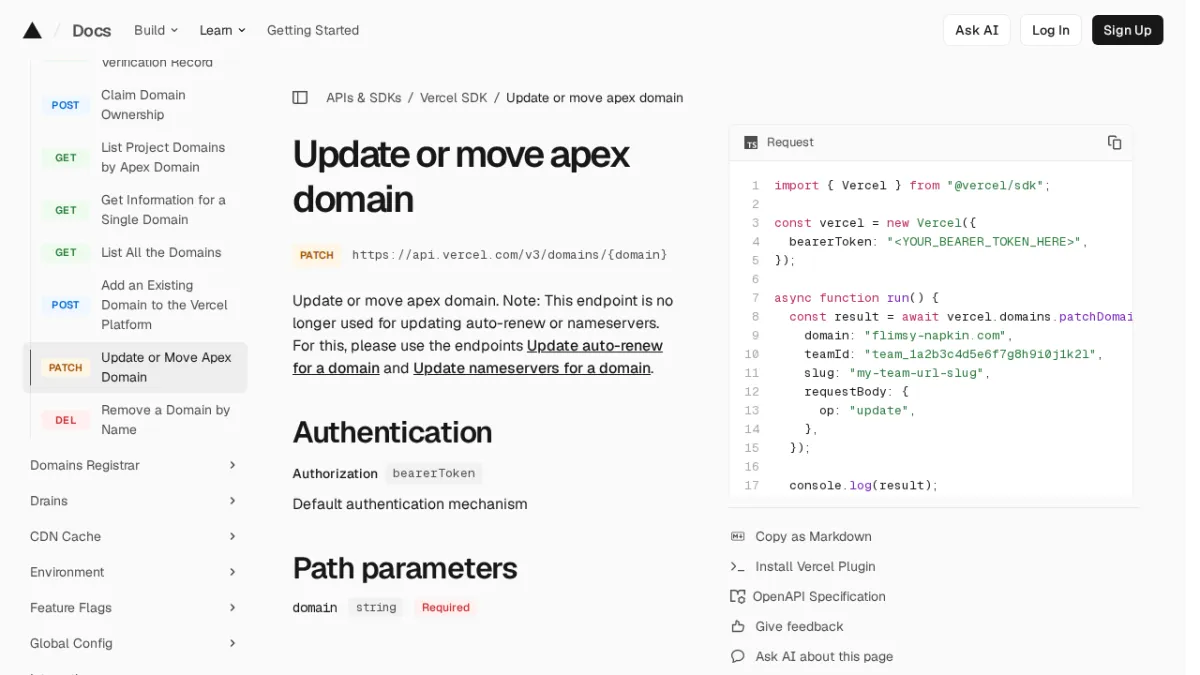Open Add an Existing Domain to Vercel Platform
This screenshot has width=1200, height=675.
point(164,305)
